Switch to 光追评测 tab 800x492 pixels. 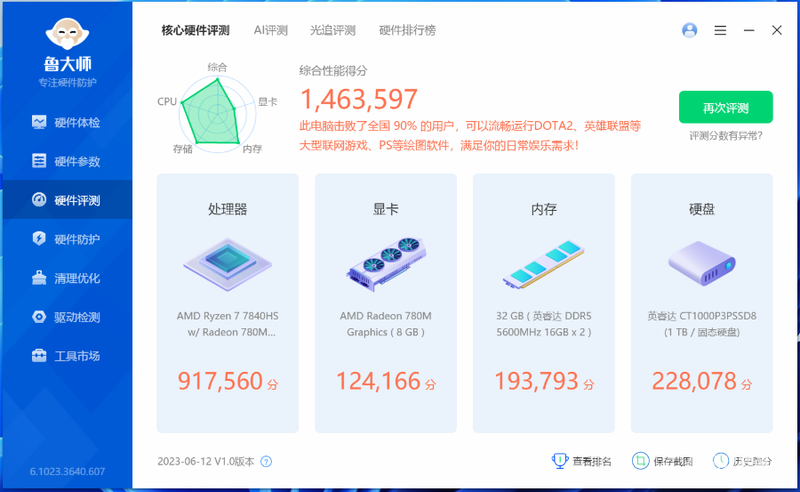point(333,31)
